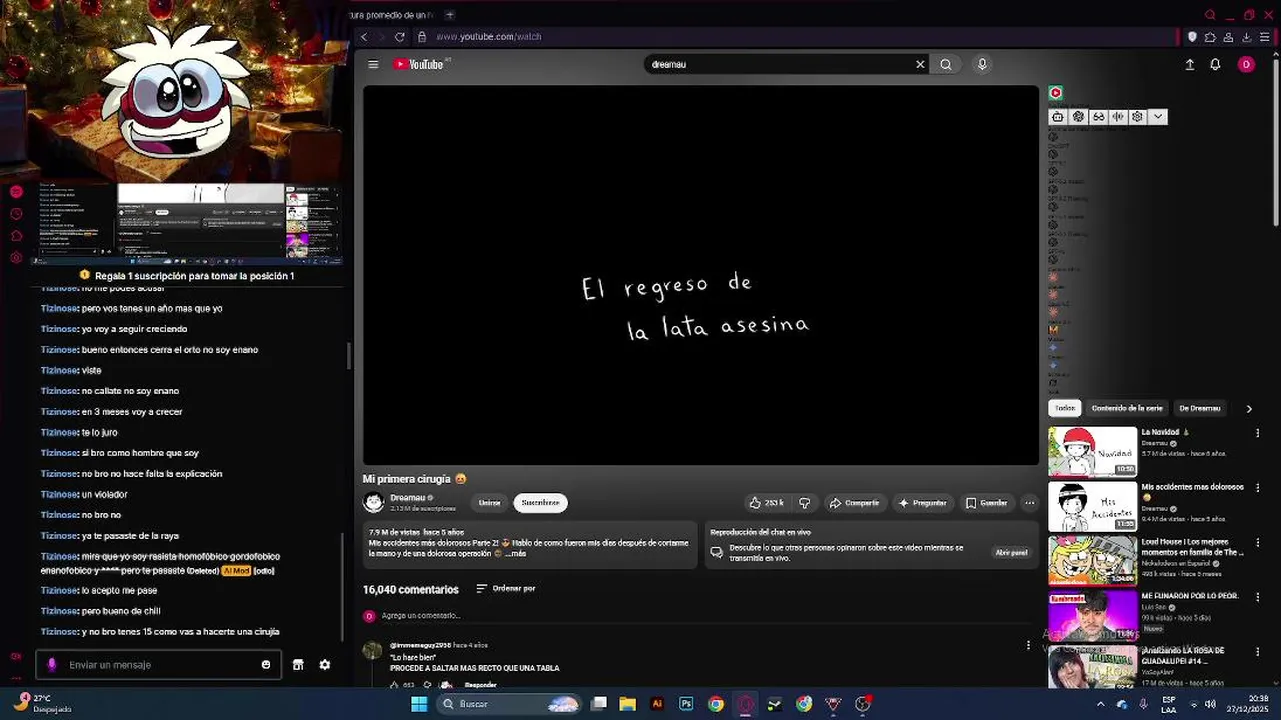Select the Todos filter chip
Image resolution: width=1281 pixels, height=720 pixels.
click(1065, 408)
